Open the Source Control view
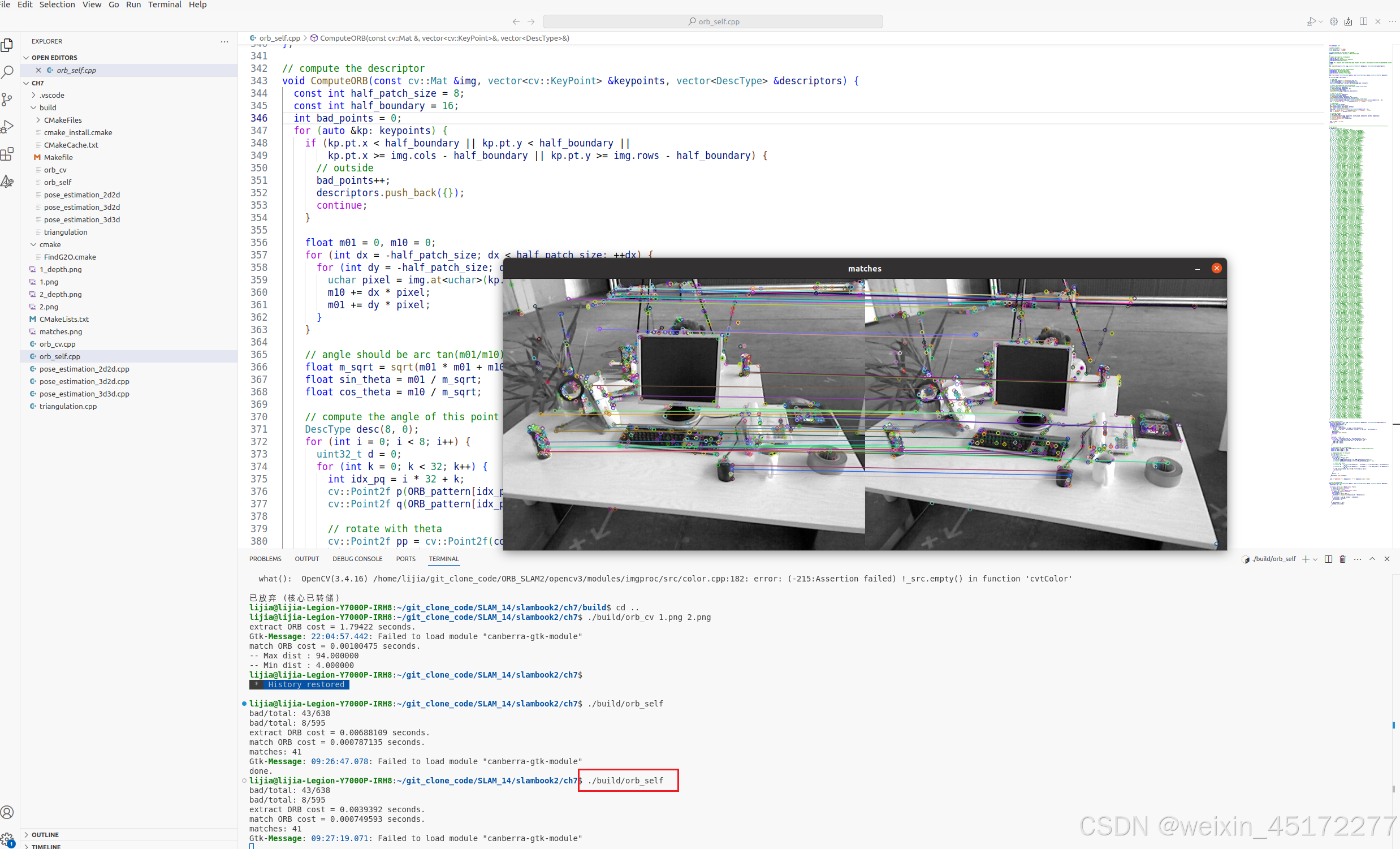The image size is (1400, 849). point(7,100)
